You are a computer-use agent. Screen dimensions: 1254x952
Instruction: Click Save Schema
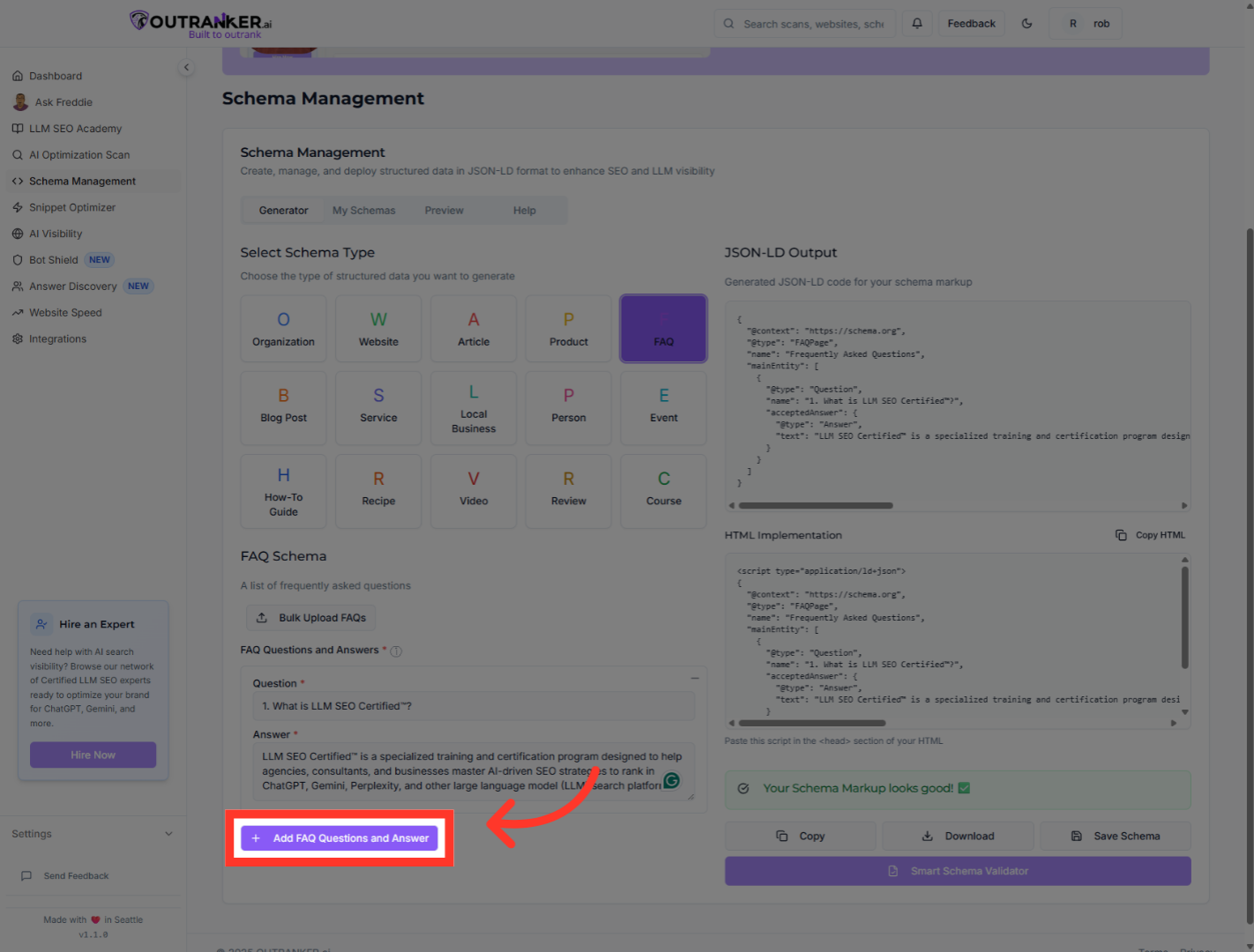(1116, 837)
